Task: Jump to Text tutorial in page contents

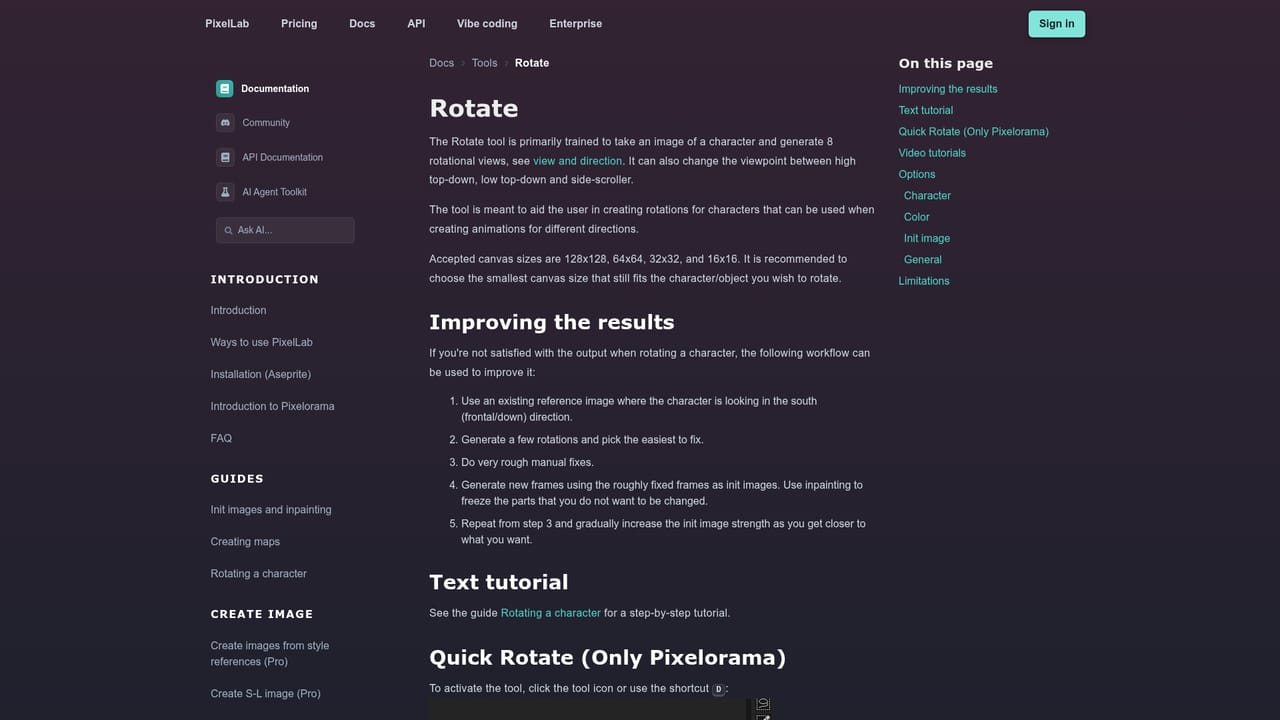Action: tap(925, 110)
